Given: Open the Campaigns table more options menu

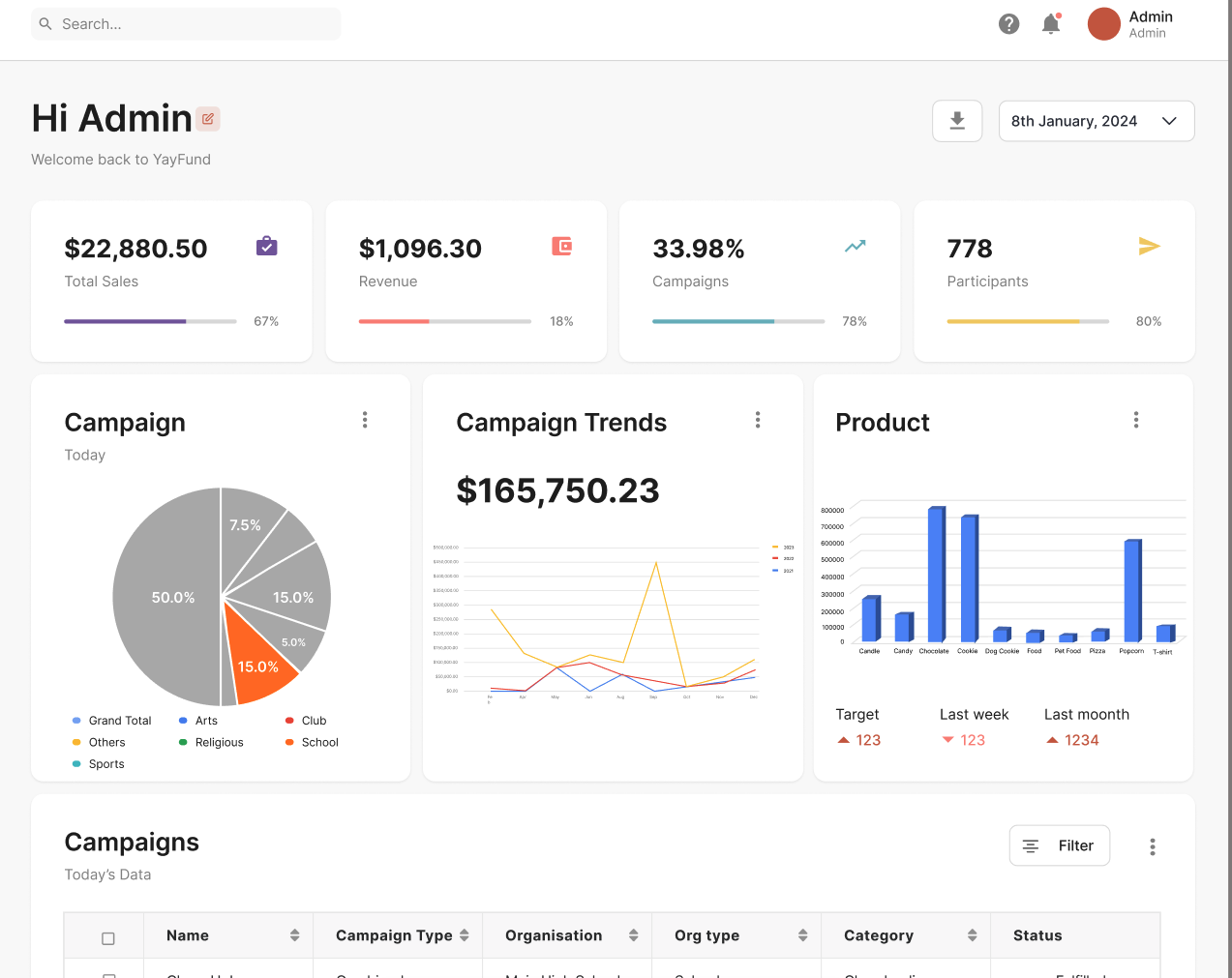Looking at the screenshot, I should point(1152,846).
